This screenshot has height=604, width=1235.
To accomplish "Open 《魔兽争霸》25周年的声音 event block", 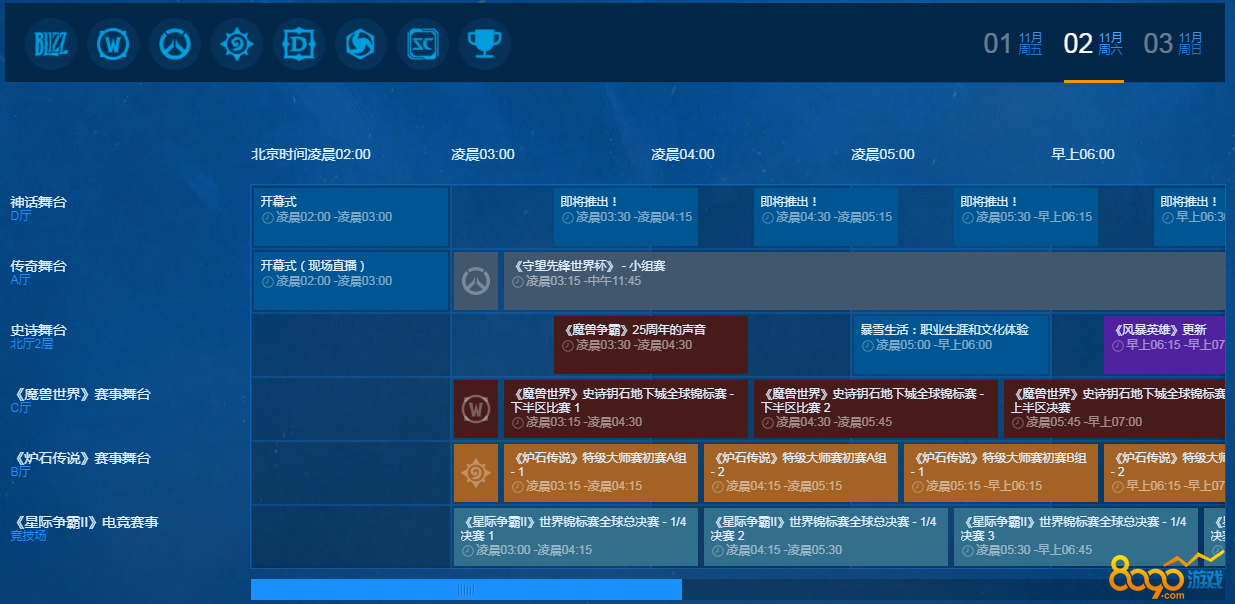I will [650, 344].
